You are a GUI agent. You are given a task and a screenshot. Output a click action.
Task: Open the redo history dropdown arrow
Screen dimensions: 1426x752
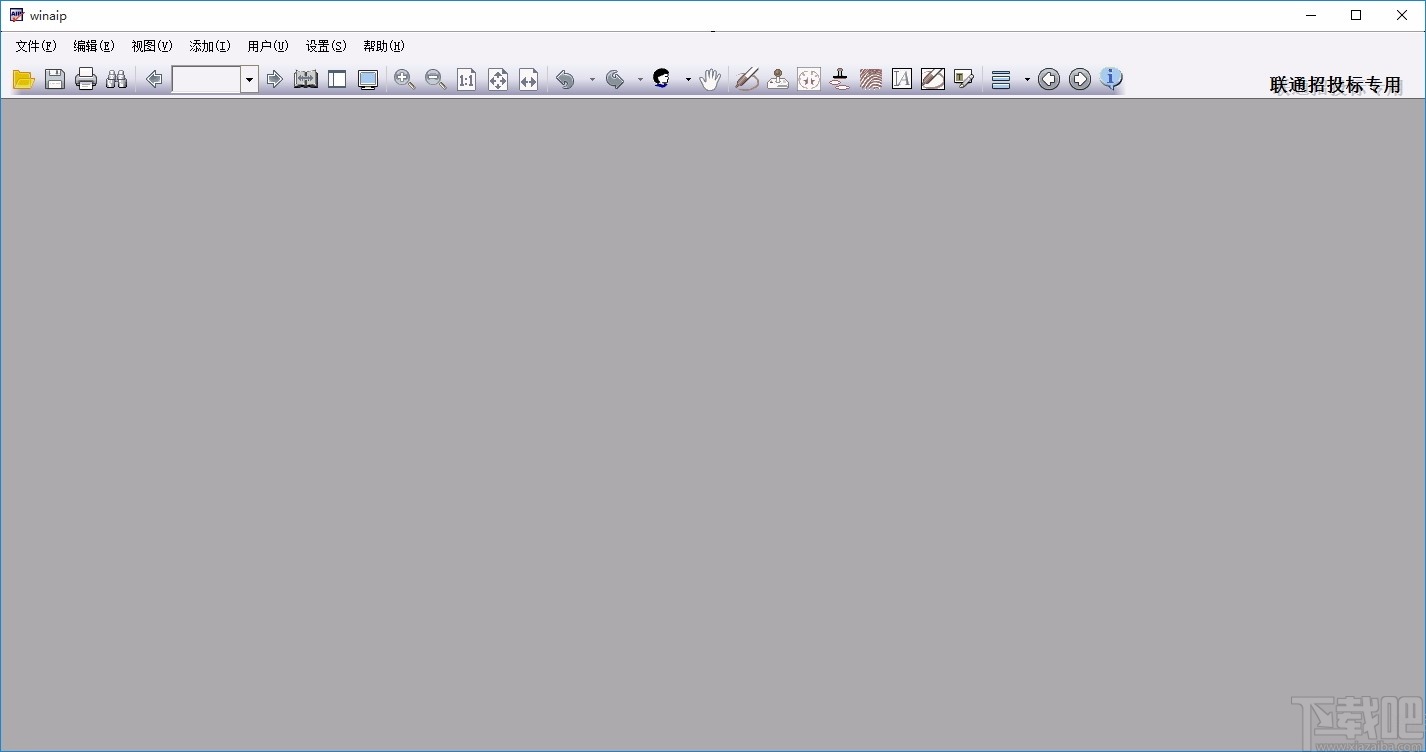pos(640,79)
